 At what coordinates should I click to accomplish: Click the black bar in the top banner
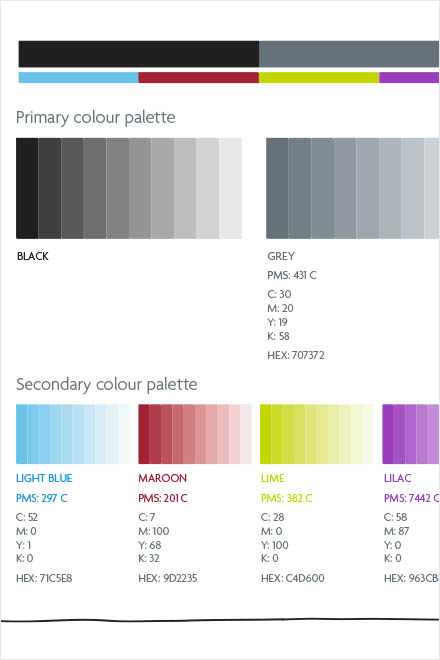139,54
